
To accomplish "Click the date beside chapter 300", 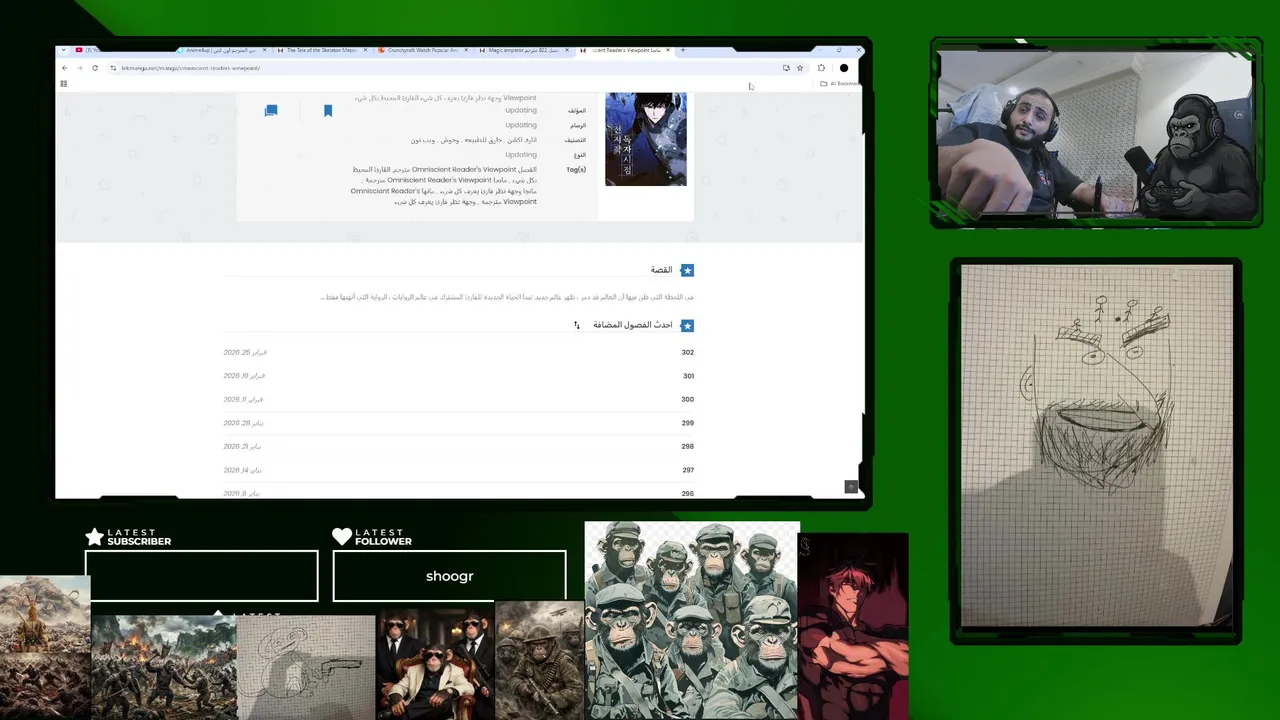I will (x=243, y=399).
